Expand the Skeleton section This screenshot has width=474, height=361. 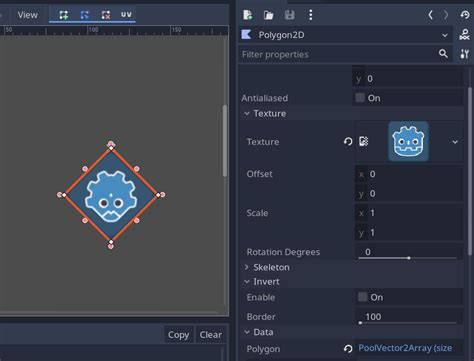[x=352, y=267]
